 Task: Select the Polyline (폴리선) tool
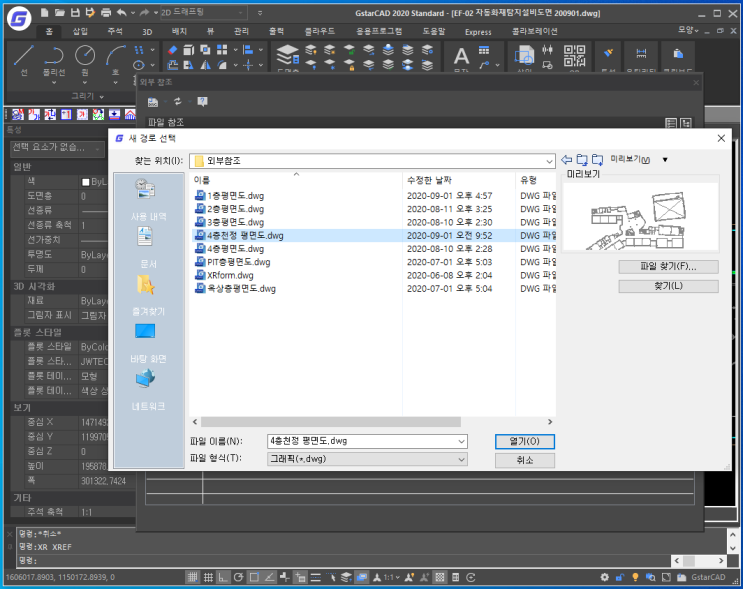point(54,61)
